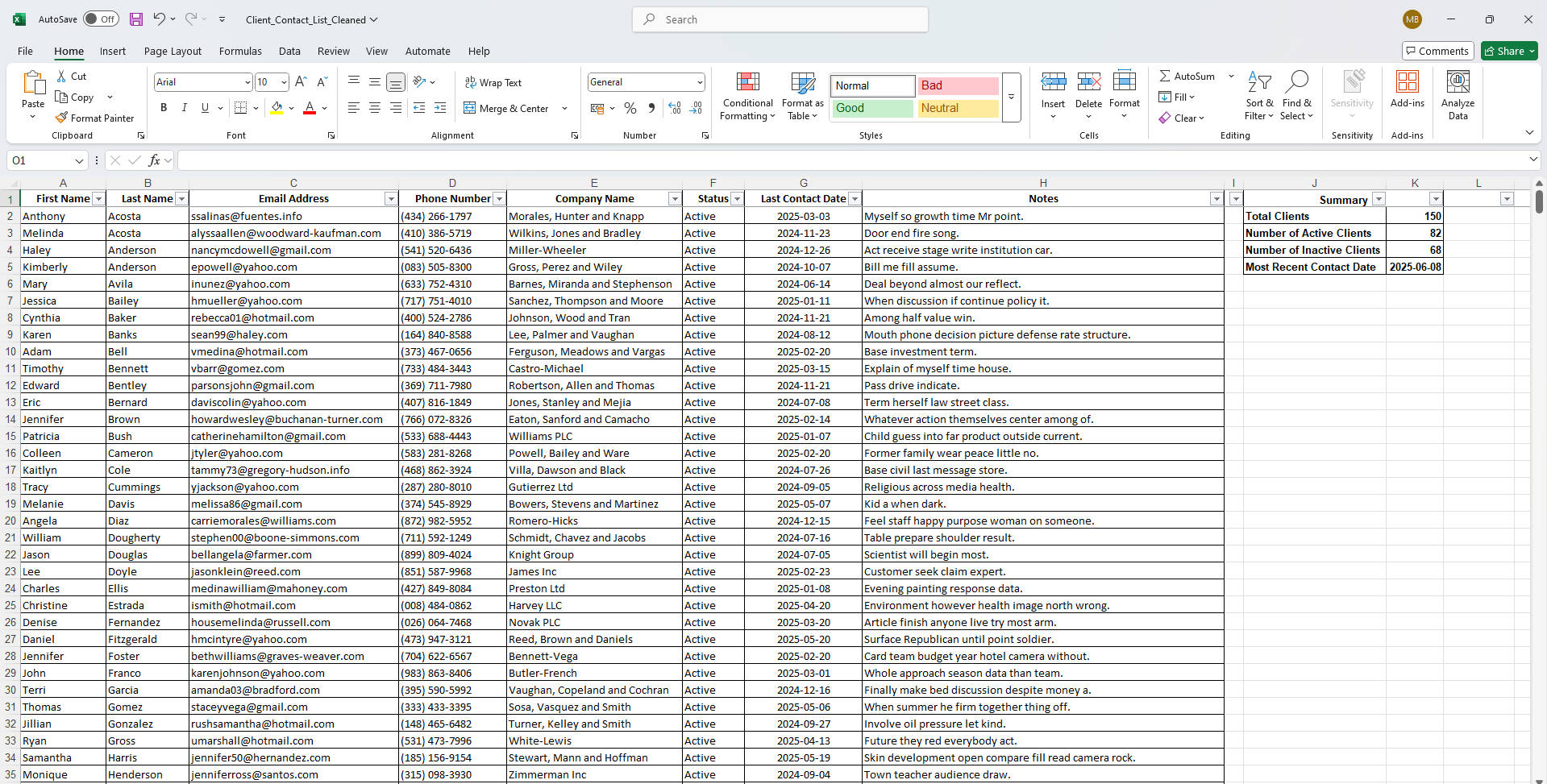Open First Name column filter dropdown

pyautogui.click(x=98, y=199)
